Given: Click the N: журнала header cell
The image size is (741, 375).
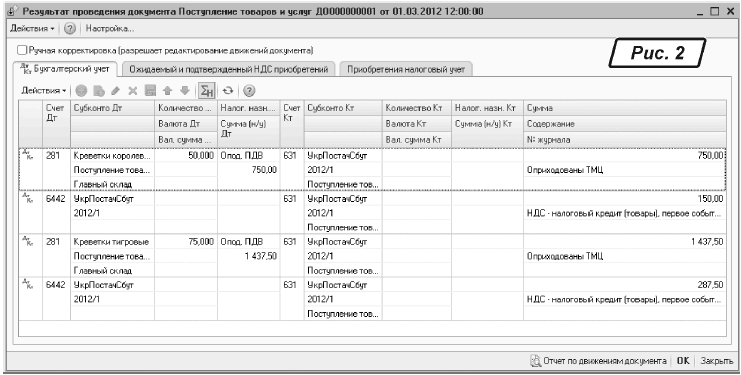Looking at the screenshot, I should tap(625, 139).
